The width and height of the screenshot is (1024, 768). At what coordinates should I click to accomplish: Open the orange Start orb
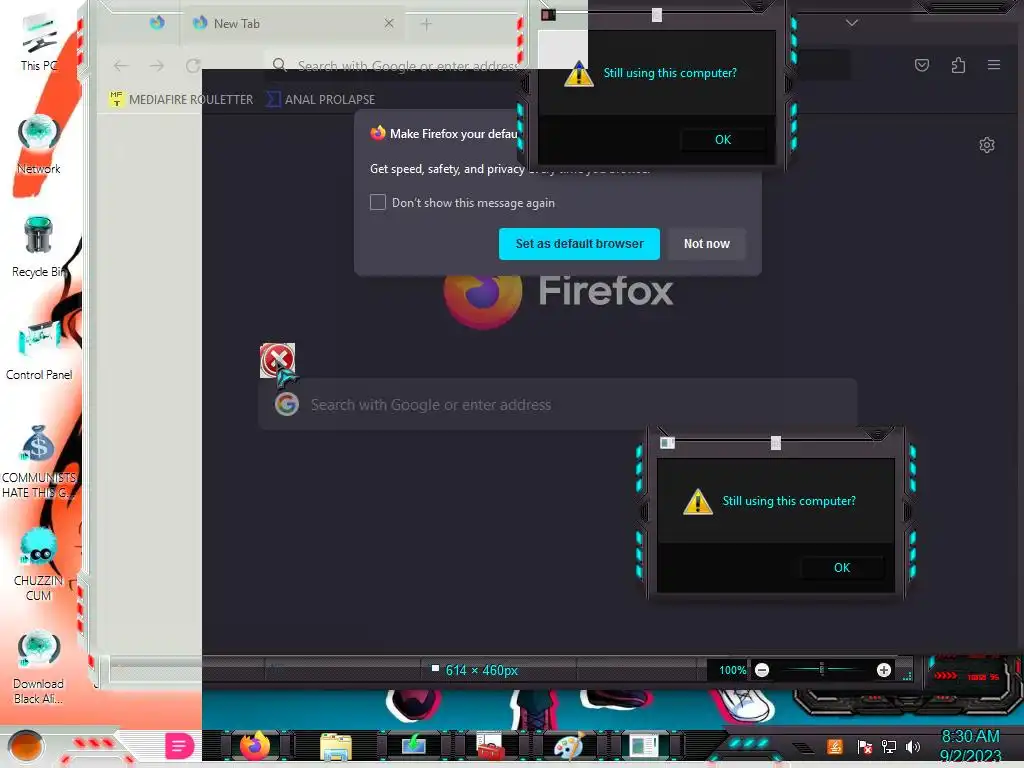(26, 746)
